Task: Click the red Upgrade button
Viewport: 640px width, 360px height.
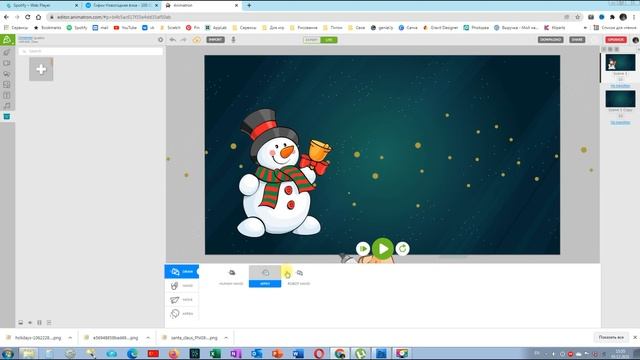Action: tap(616, 40)
